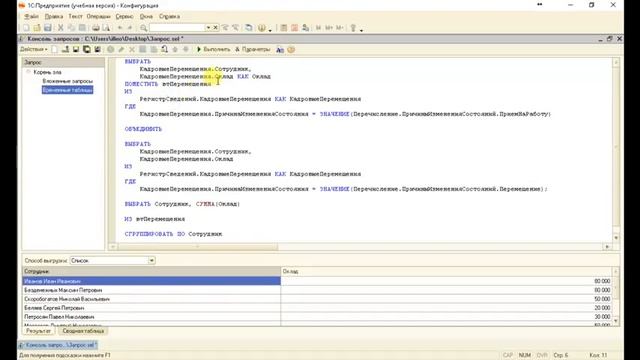Click the M+ memory add icon
Image resolution: width=640 pixels, height=360 pixels.
point(329,28)
